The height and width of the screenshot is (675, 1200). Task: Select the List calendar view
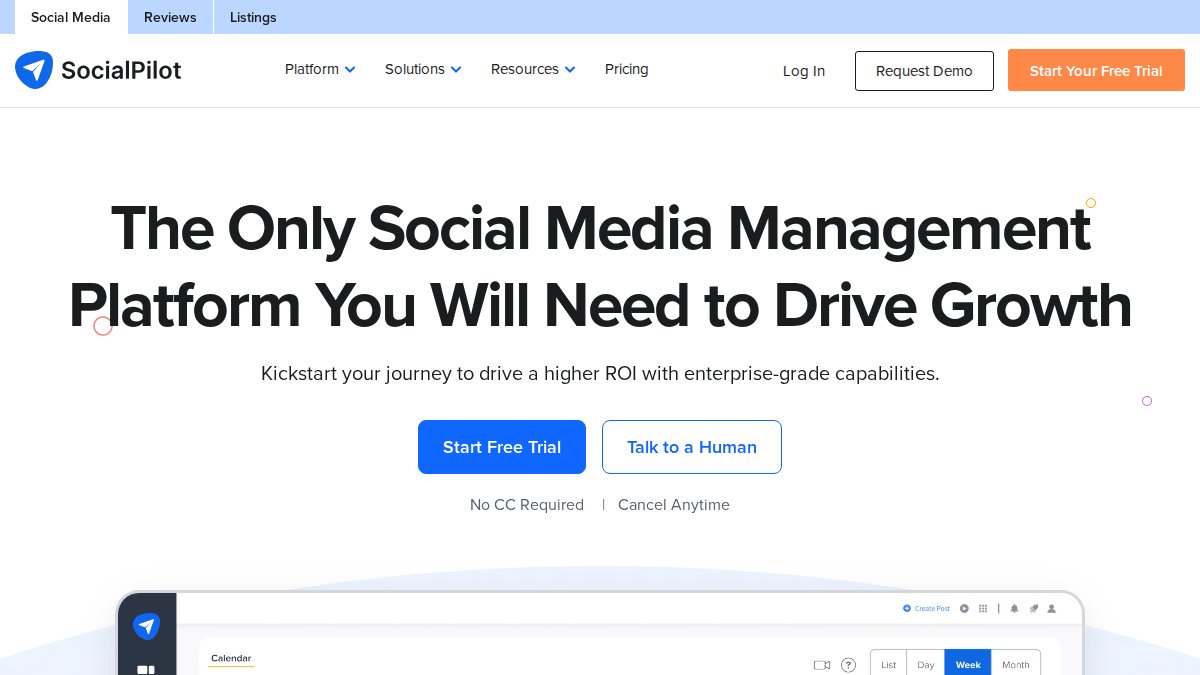tap(888, 664)
